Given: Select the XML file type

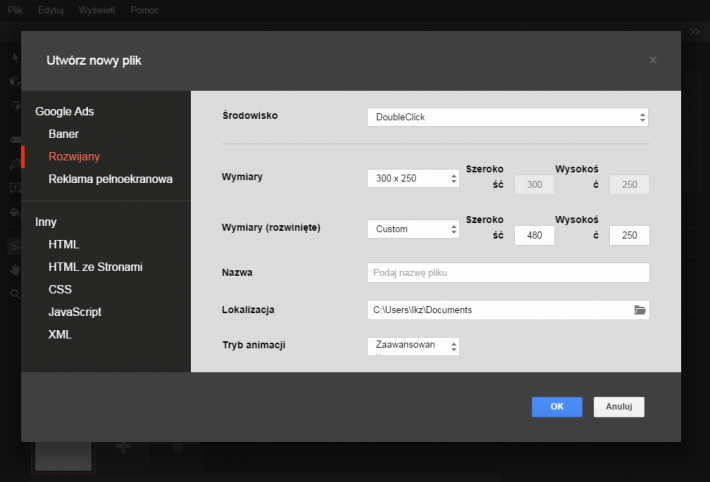Looking at the screenshot, I should pyautogui.click(x=60, y=335).
